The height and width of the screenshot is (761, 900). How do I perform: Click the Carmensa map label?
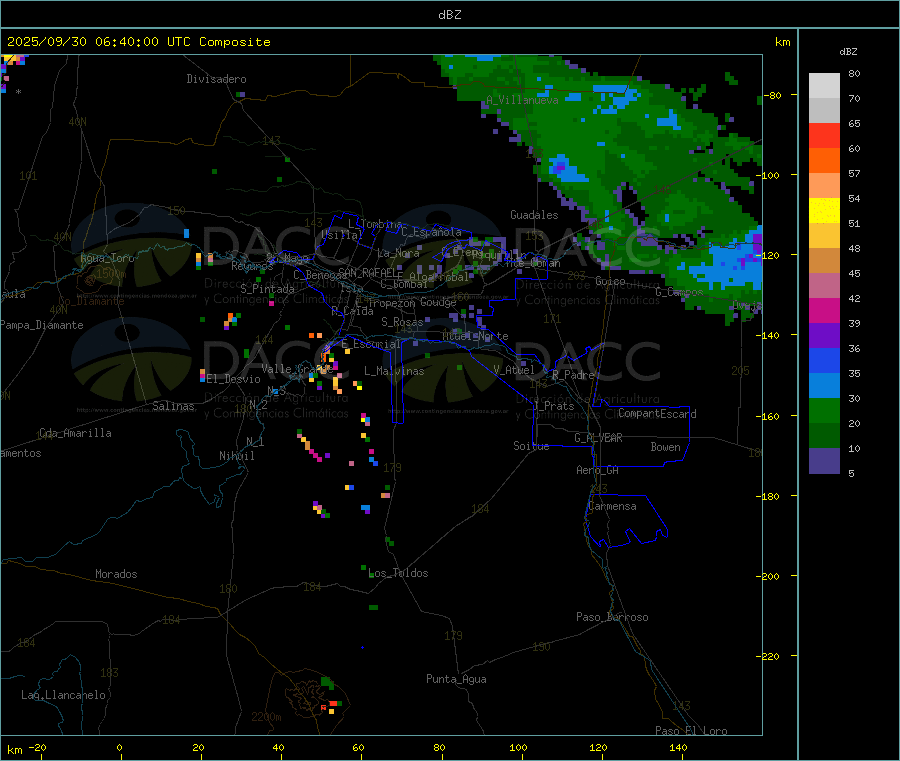(612, 506)
